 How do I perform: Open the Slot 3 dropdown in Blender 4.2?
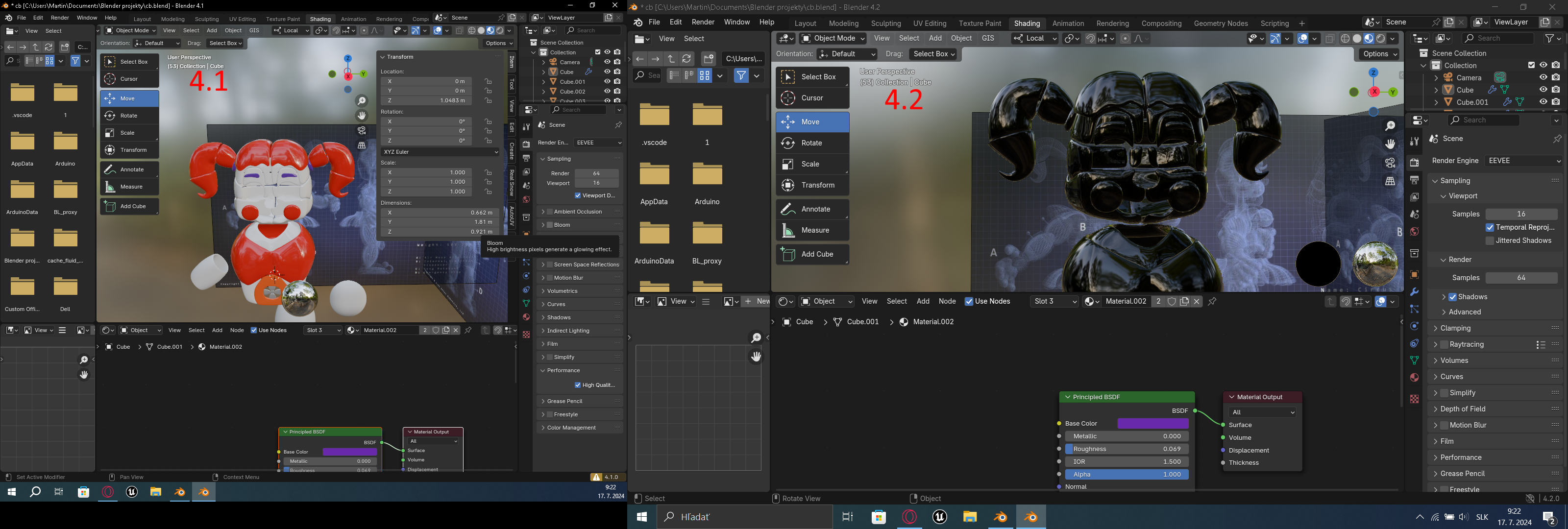pyautogui.click(x=1054, y=301)
